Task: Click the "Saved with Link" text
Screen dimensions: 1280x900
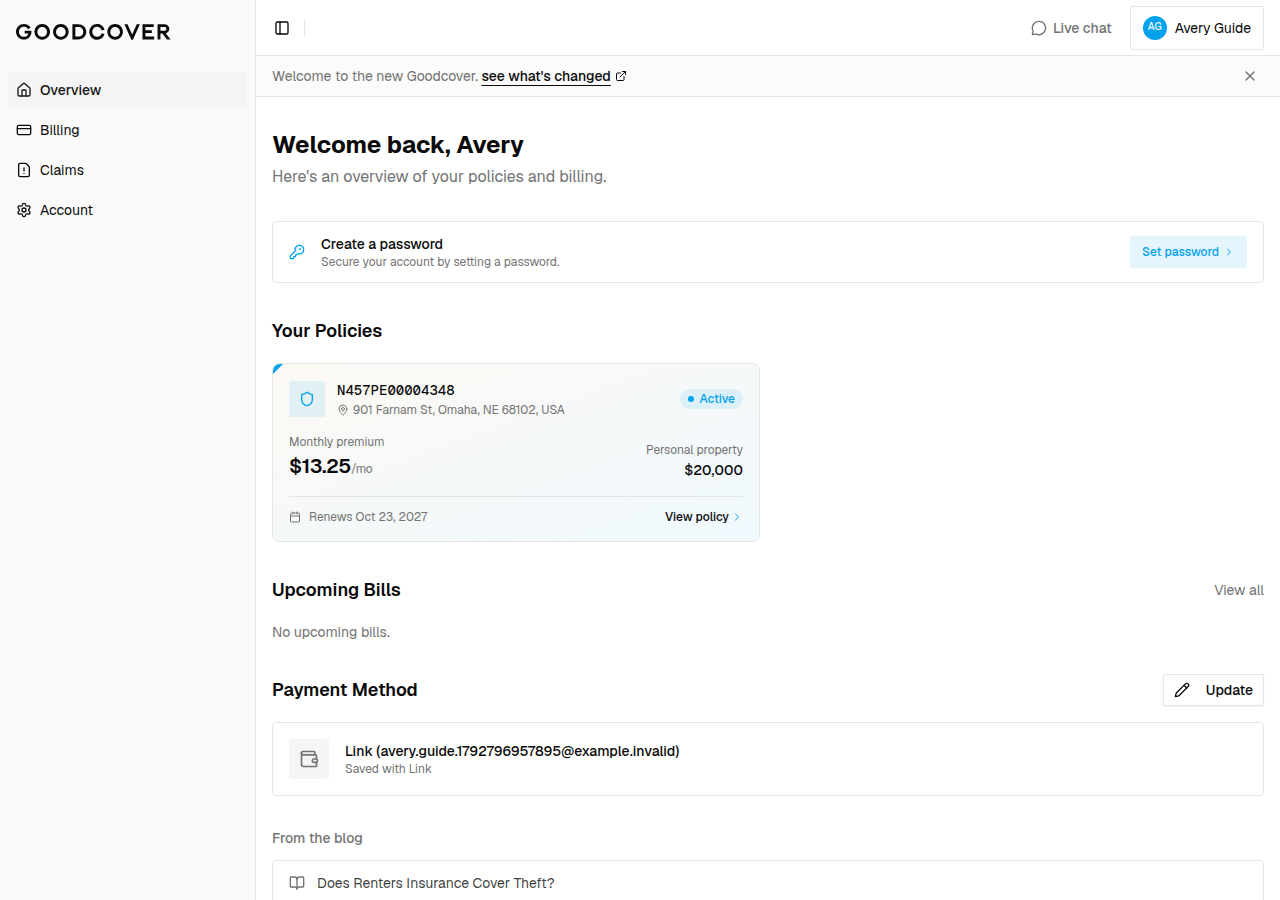Action: point(388,769)
